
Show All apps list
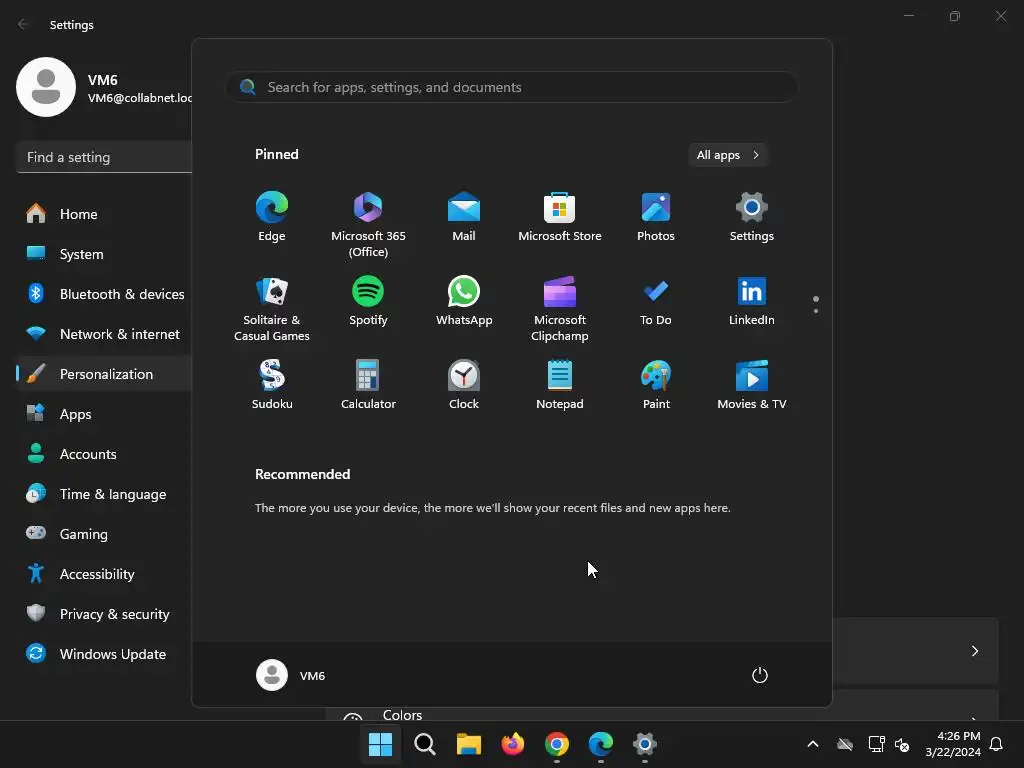[x=728, y=155]
